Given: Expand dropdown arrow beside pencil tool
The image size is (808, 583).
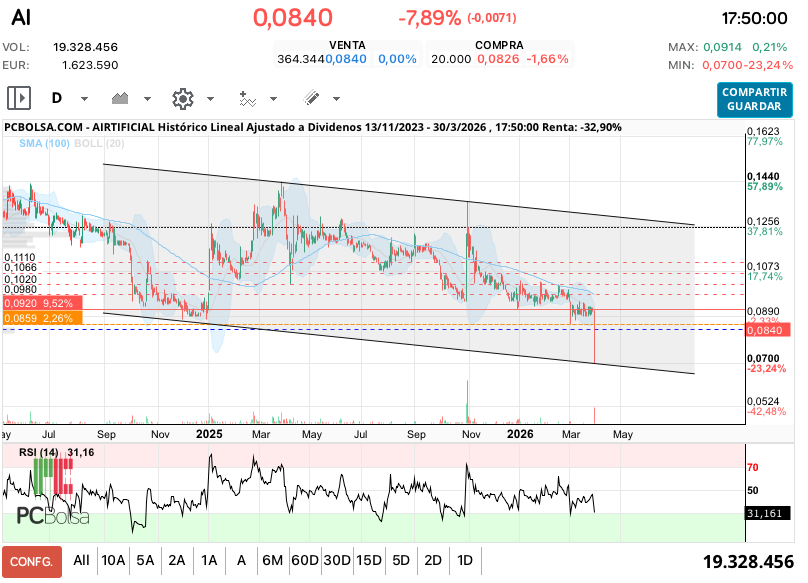Looking at the screenshot, I should coord(336,99).
